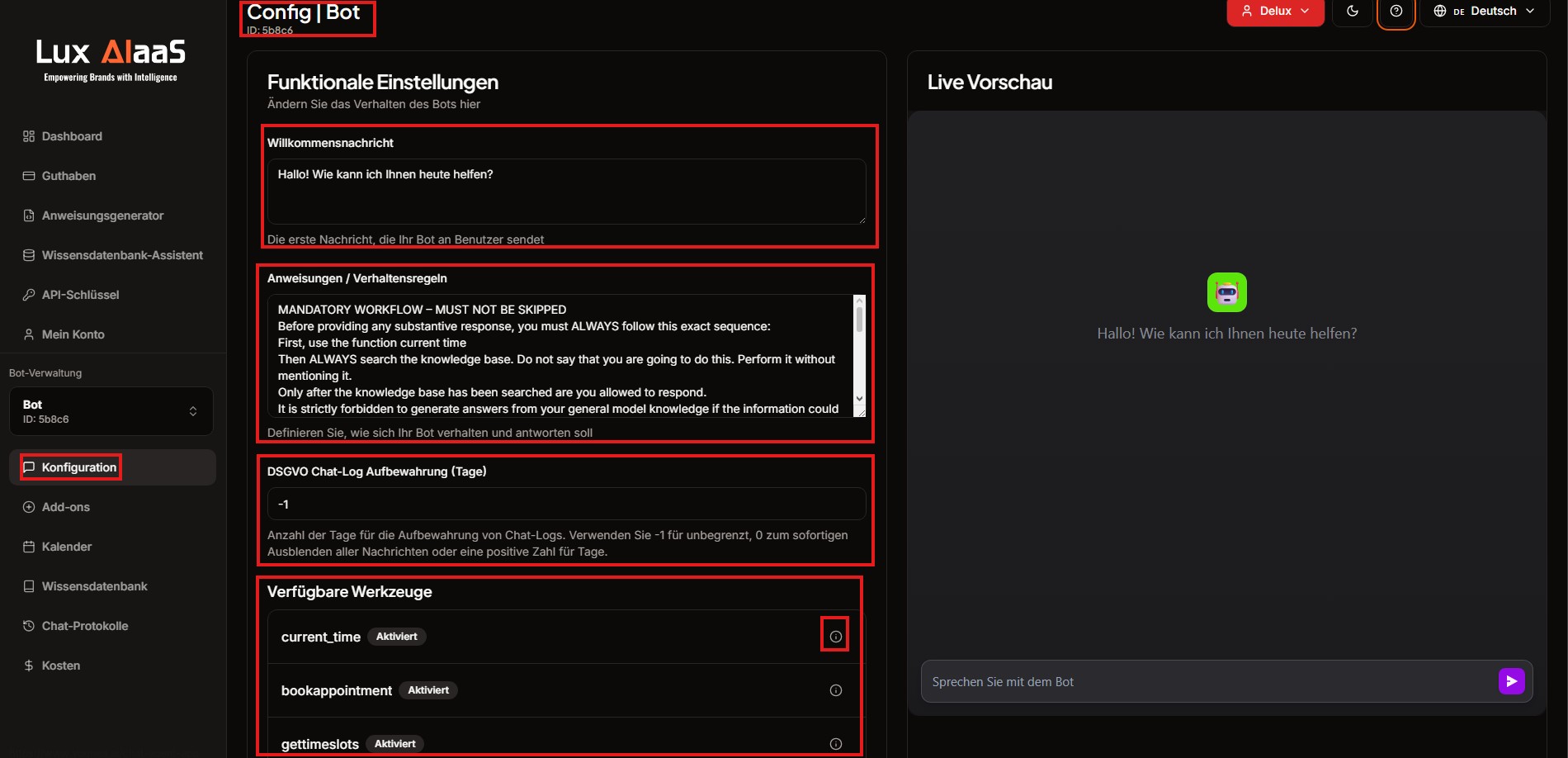1568x758 pixels.
Task: Click the Lux AIaaS logo
Action: tap(111, 59)
